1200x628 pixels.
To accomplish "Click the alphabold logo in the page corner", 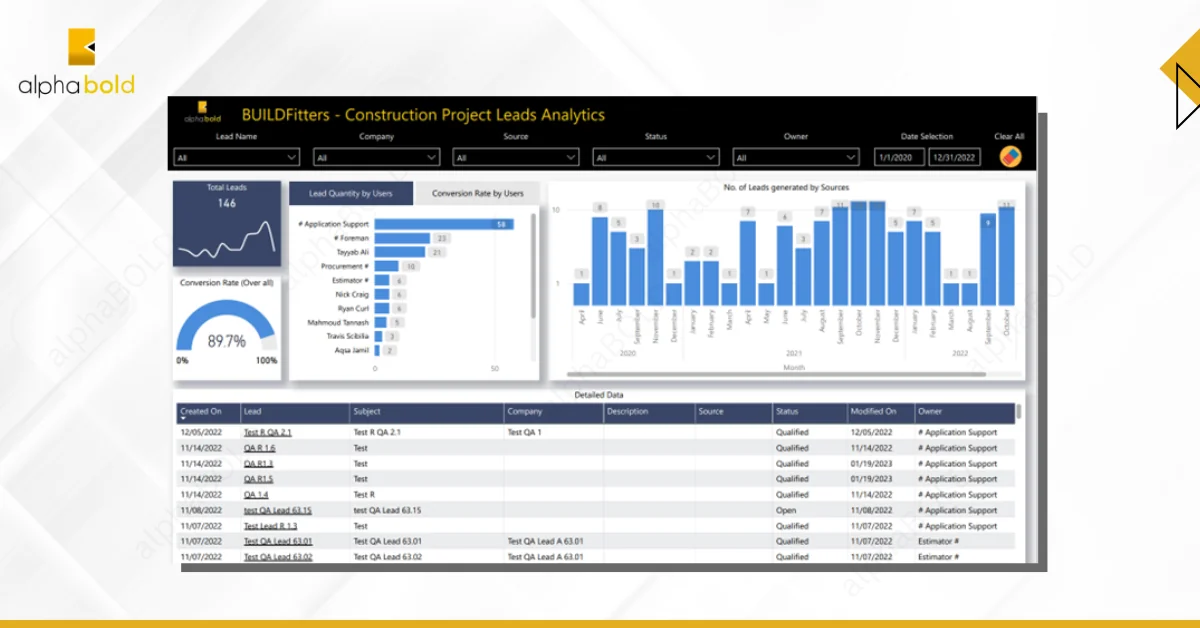I will 76,63.
